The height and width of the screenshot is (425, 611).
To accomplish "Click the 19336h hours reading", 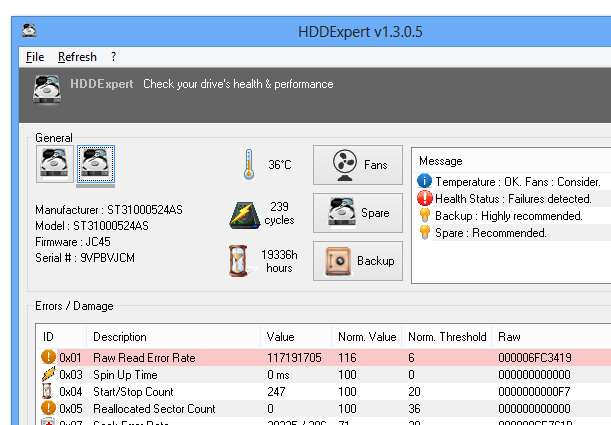I will (279, 261).
